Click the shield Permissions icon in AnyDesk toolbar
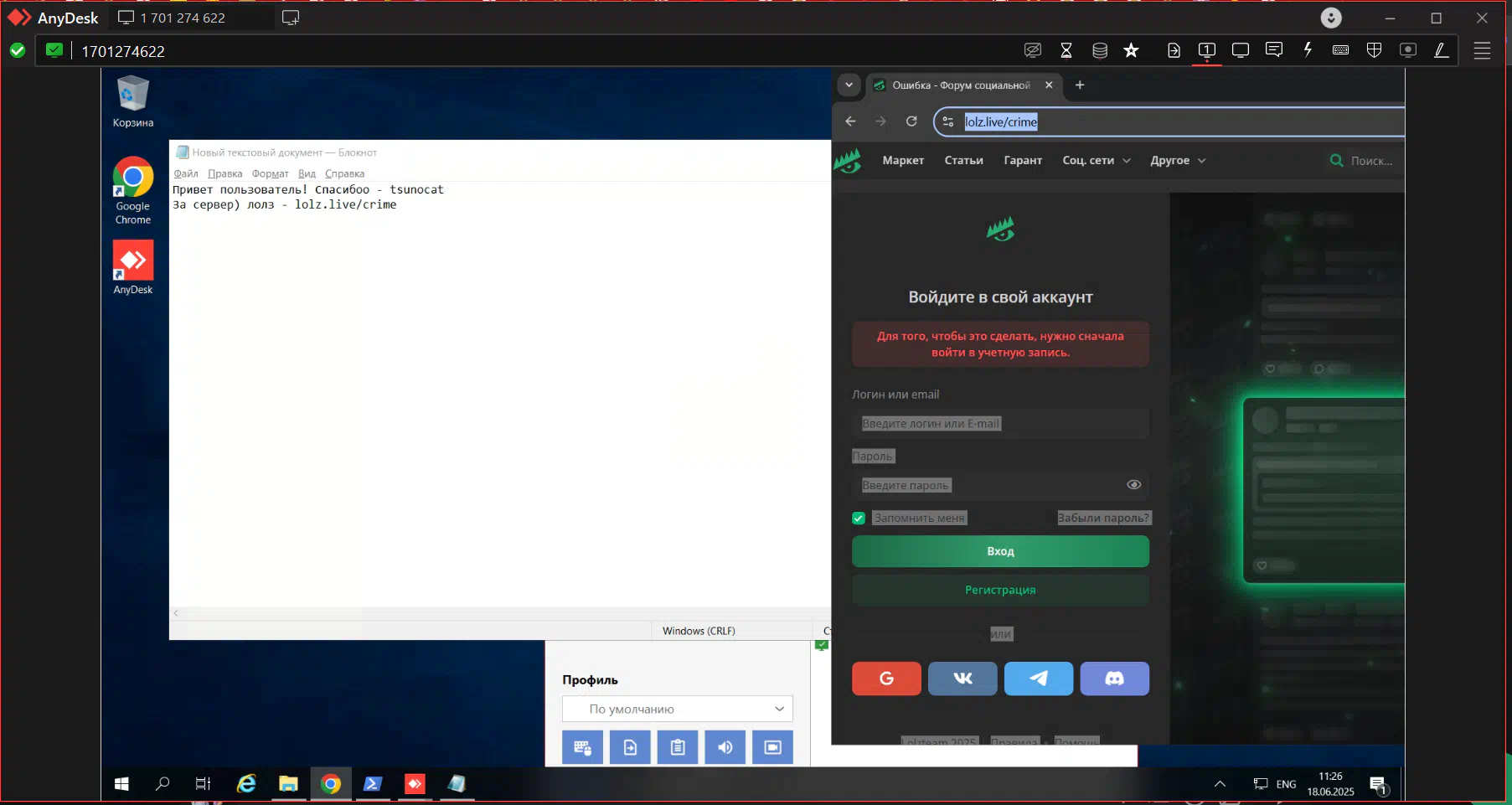The image size is (1512, 805). [1374, 50]
